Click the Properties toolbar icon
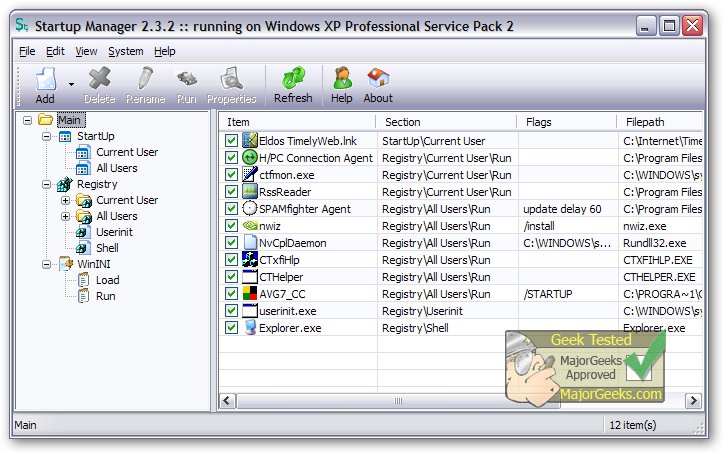 point(231,78)
